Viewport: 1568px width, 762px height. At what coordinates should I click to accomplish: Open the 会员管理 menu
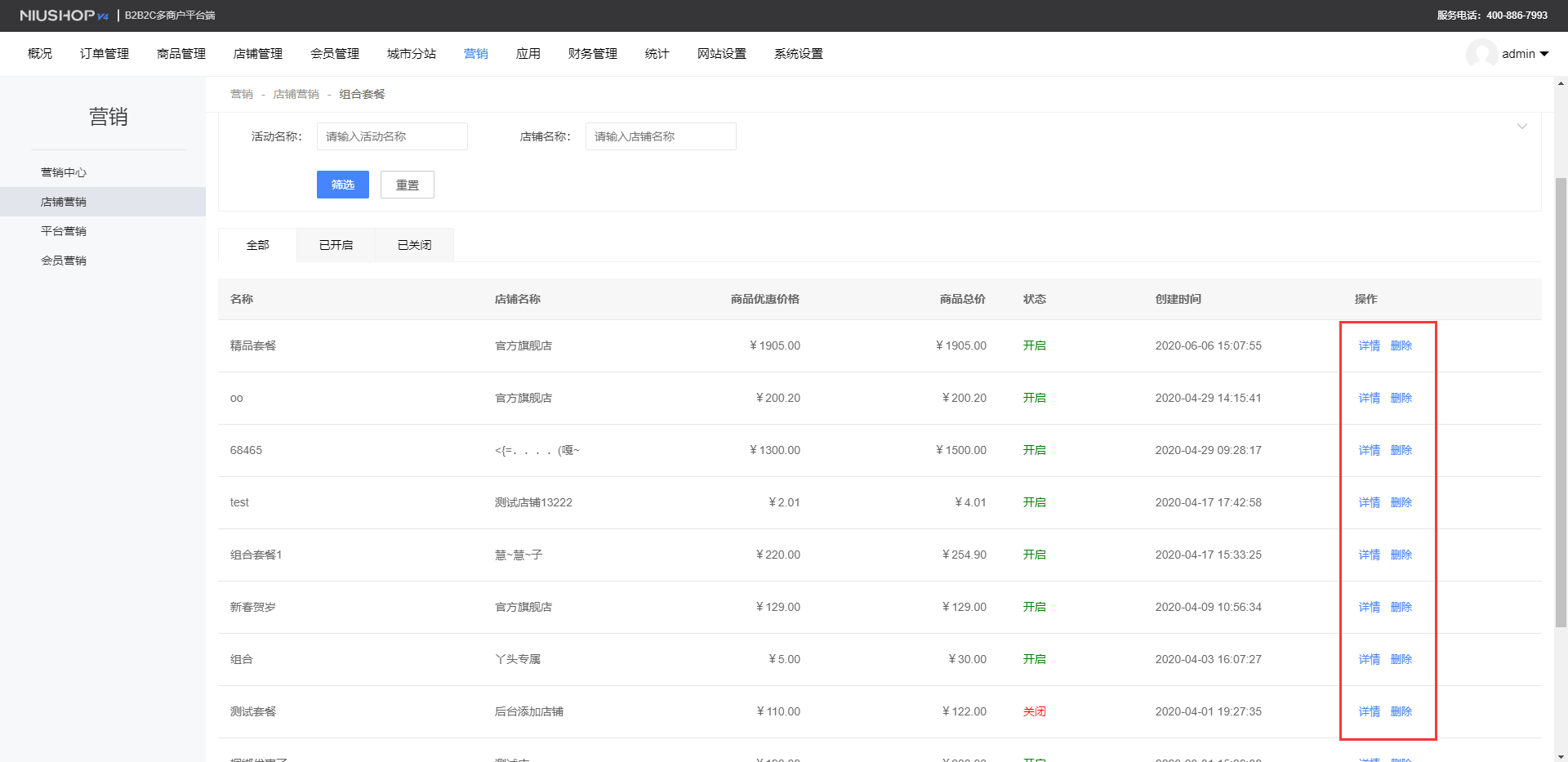tap(335, 54)
